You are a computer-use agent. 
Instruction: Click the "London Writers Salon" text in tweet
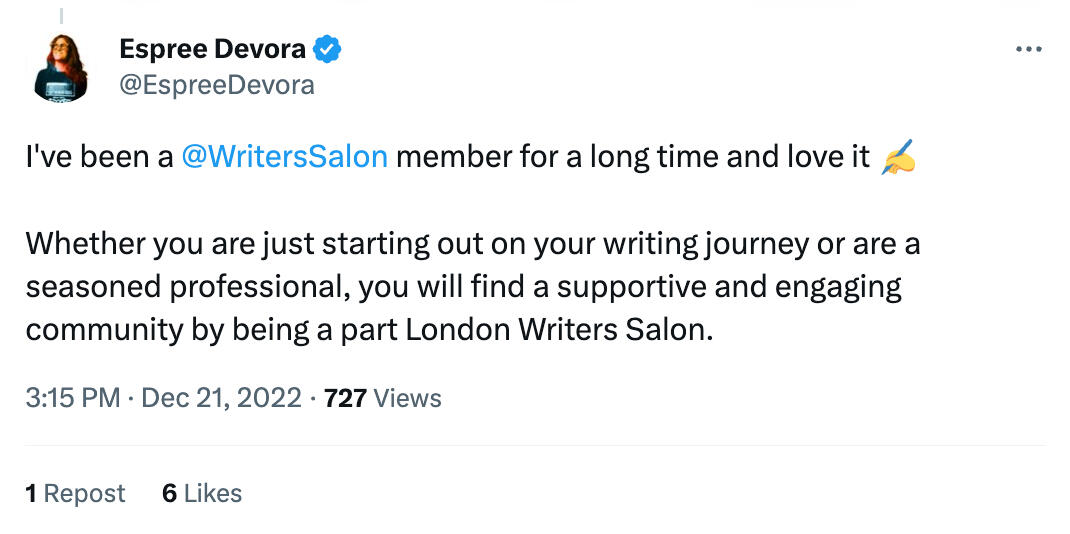(558, 330)
